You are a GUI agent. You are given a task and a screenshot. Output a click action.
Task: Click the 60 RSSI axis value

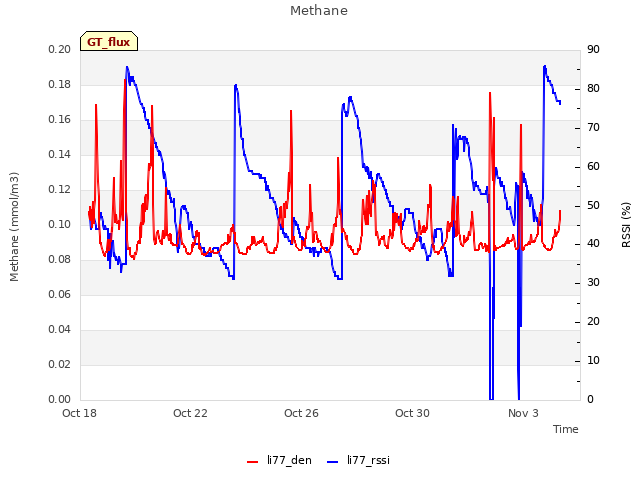tap(593, 167)
